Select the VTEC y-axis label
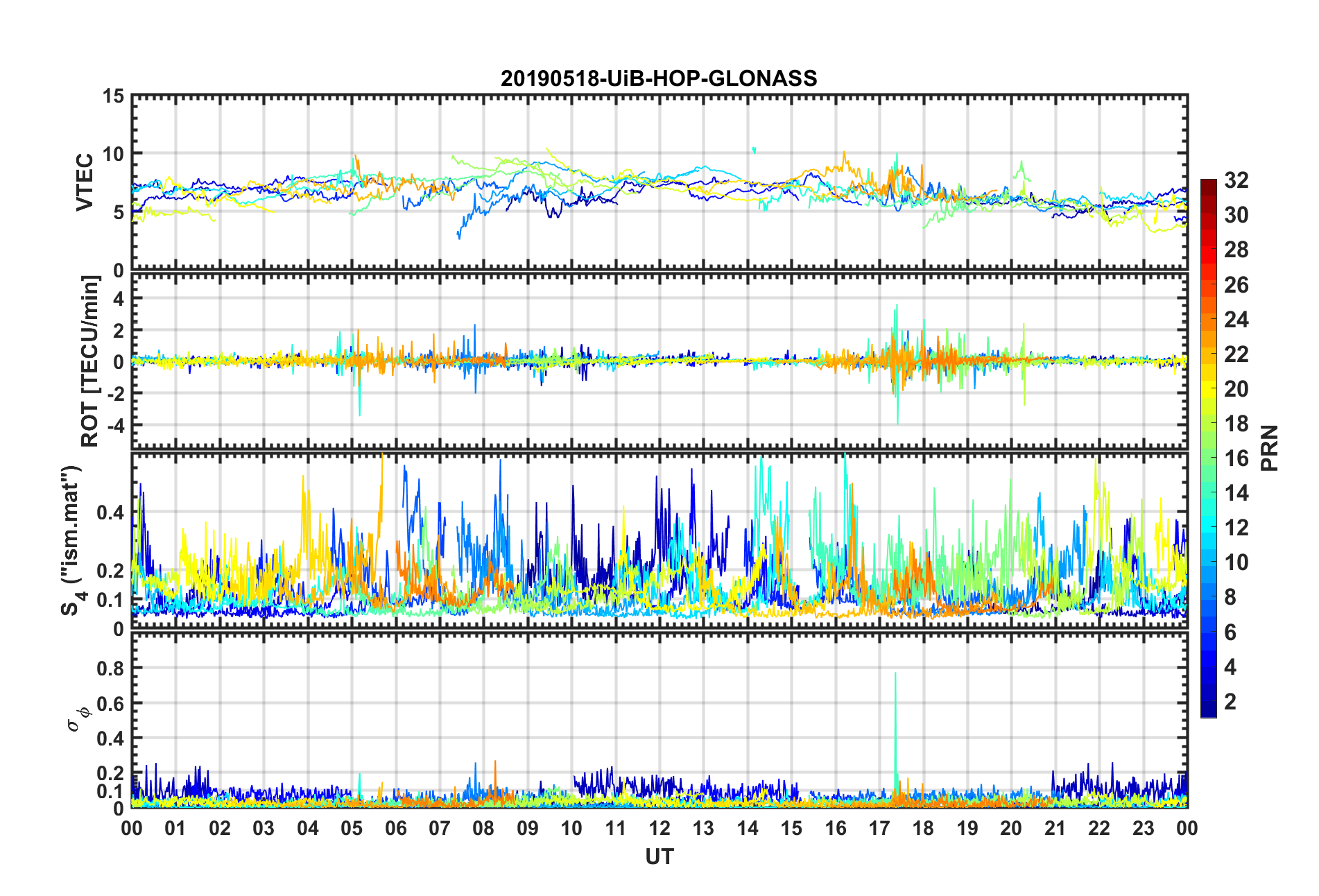The width and height of the screenshot is (1319, 896). pos(85,182)
